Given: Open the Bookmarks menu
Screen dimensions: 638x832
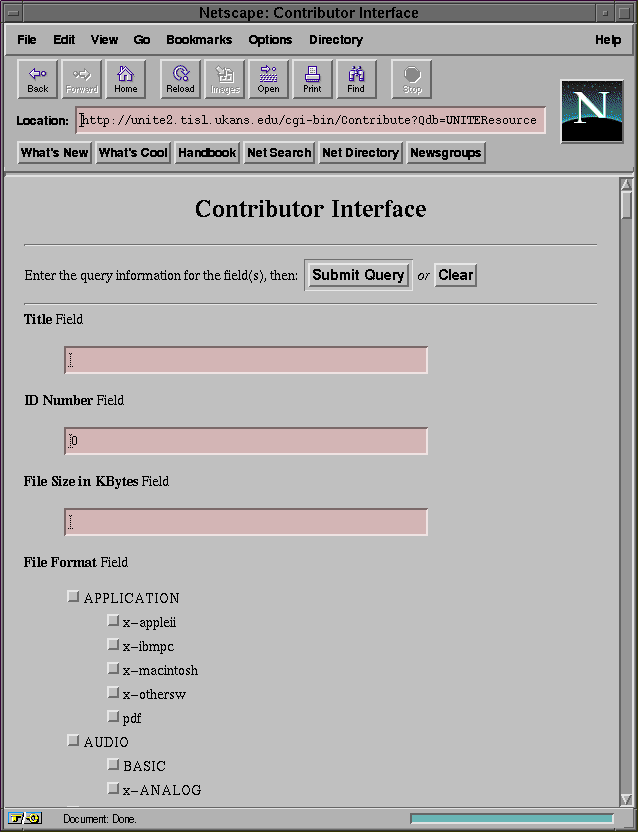Looking at the screenshot, I should [199, 40].
